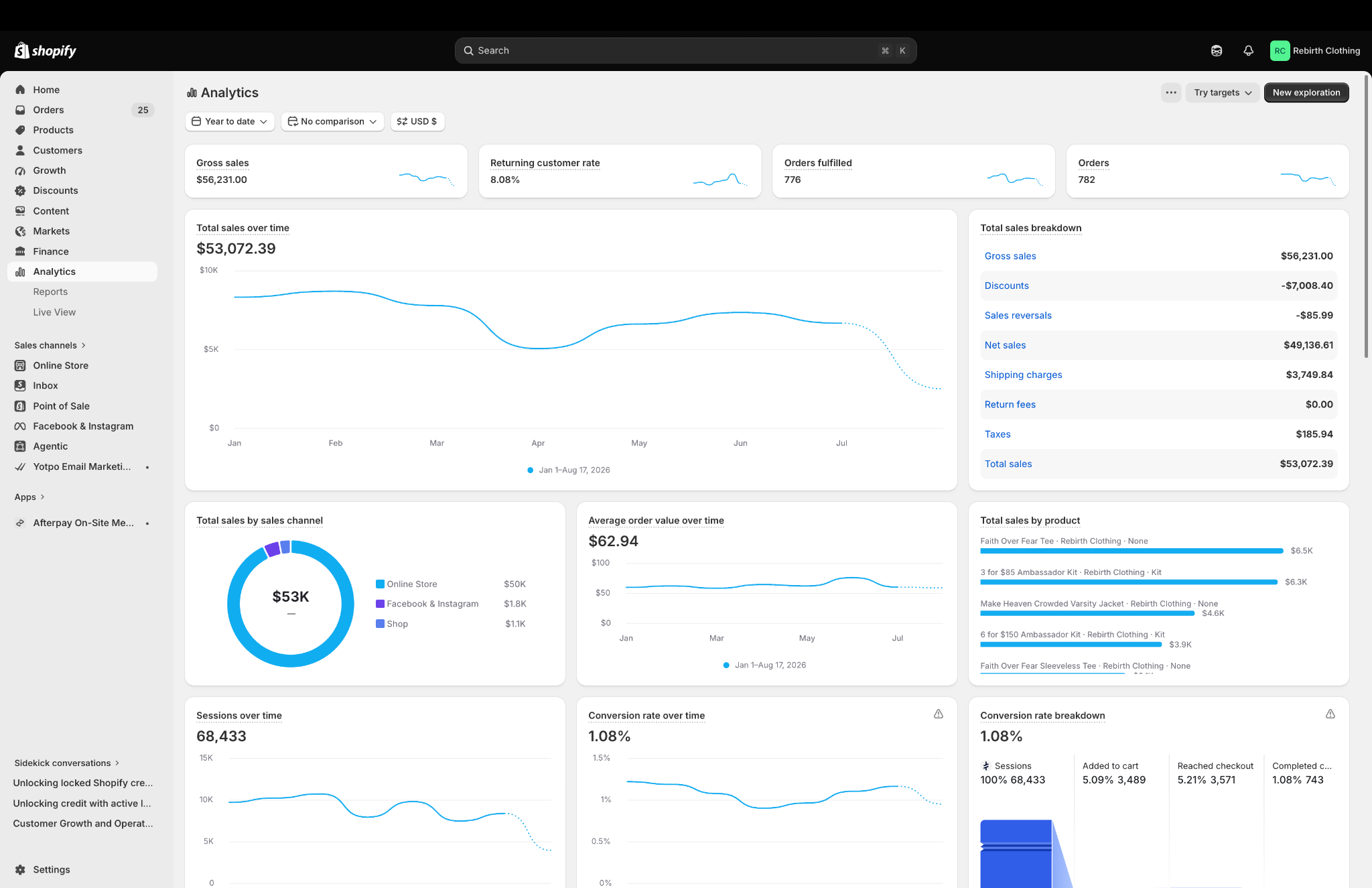Click the Markets globe icon

click(x=20, y=231)
